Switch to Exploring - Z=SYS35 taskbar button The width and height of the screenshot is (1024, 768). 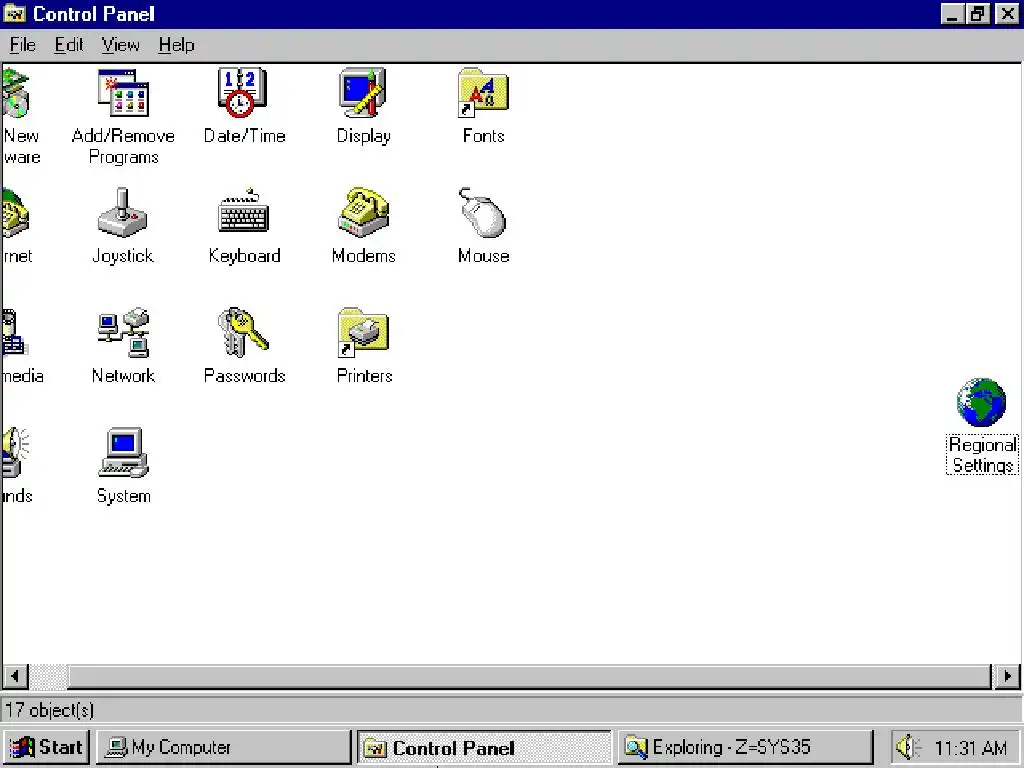point(744,747)
